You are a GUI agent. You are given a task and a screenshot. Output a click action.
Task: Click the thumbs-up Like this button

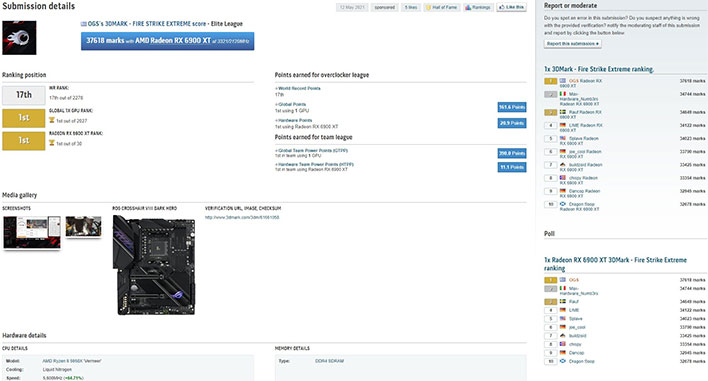pyautogui.click(x=512, y=7)
